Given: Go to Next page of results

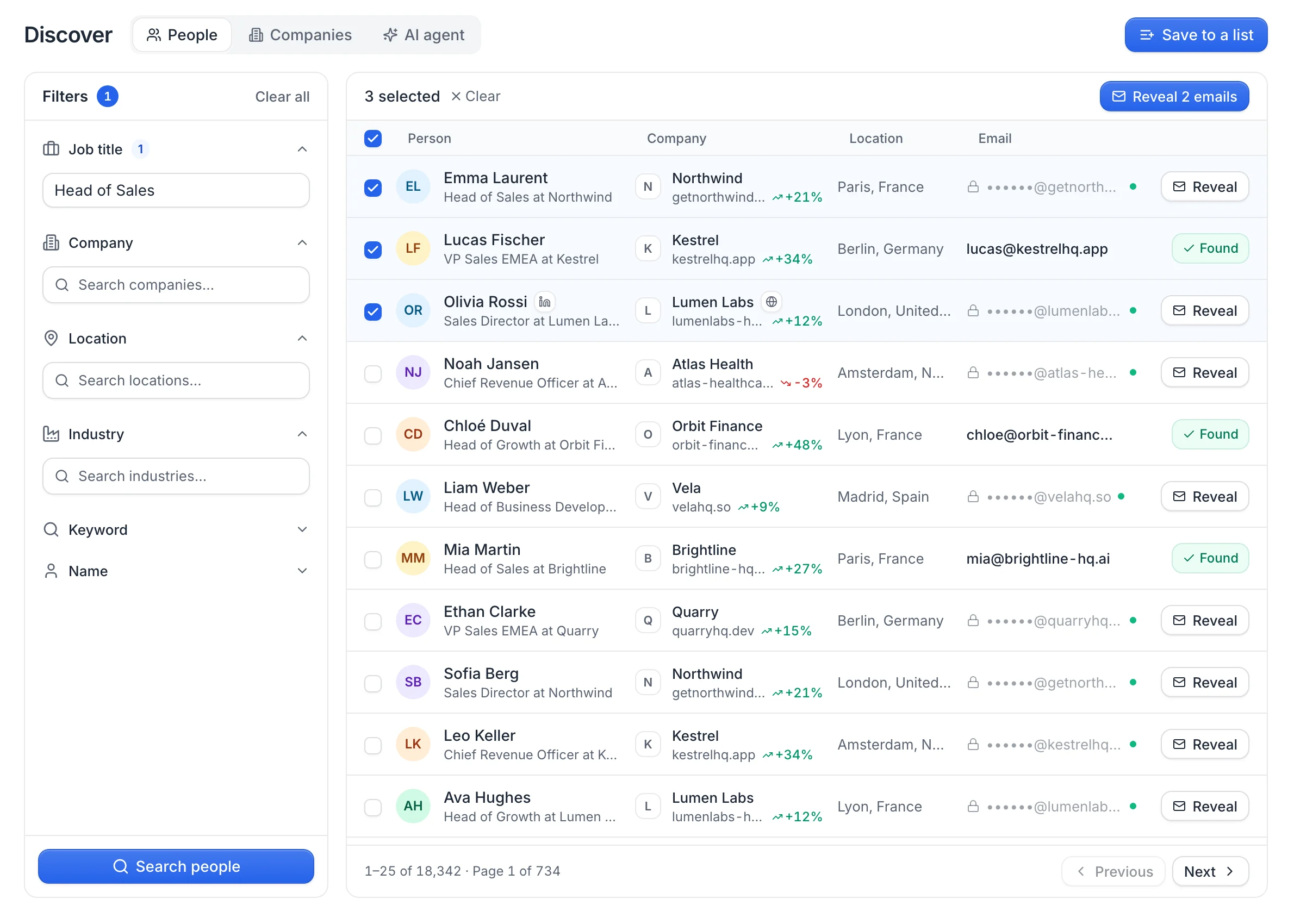Looking at the screenshot, I should click(x=1210, y=871).
